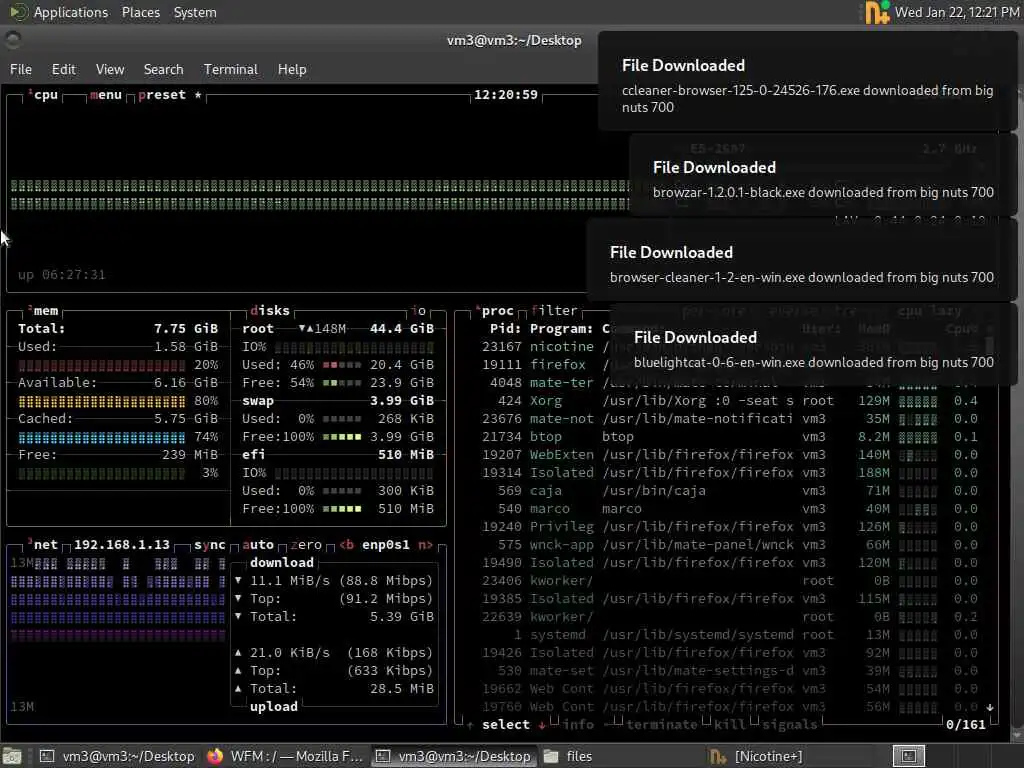Open the Applications menu in top panel
The height and width of the screenshot is (768, 1024).
(x=71, y=12)
